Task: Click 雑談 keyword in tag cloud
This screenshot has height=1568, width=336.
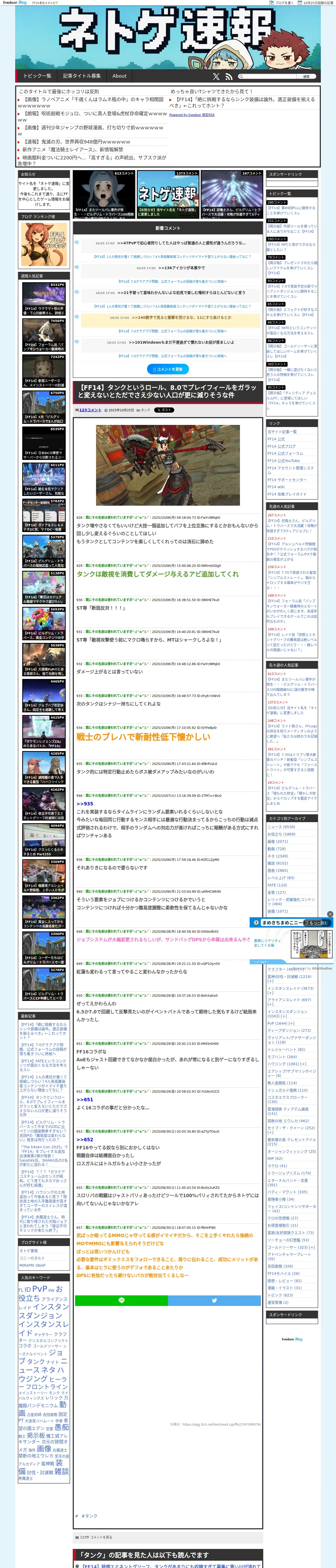Action: [61, 1471]
